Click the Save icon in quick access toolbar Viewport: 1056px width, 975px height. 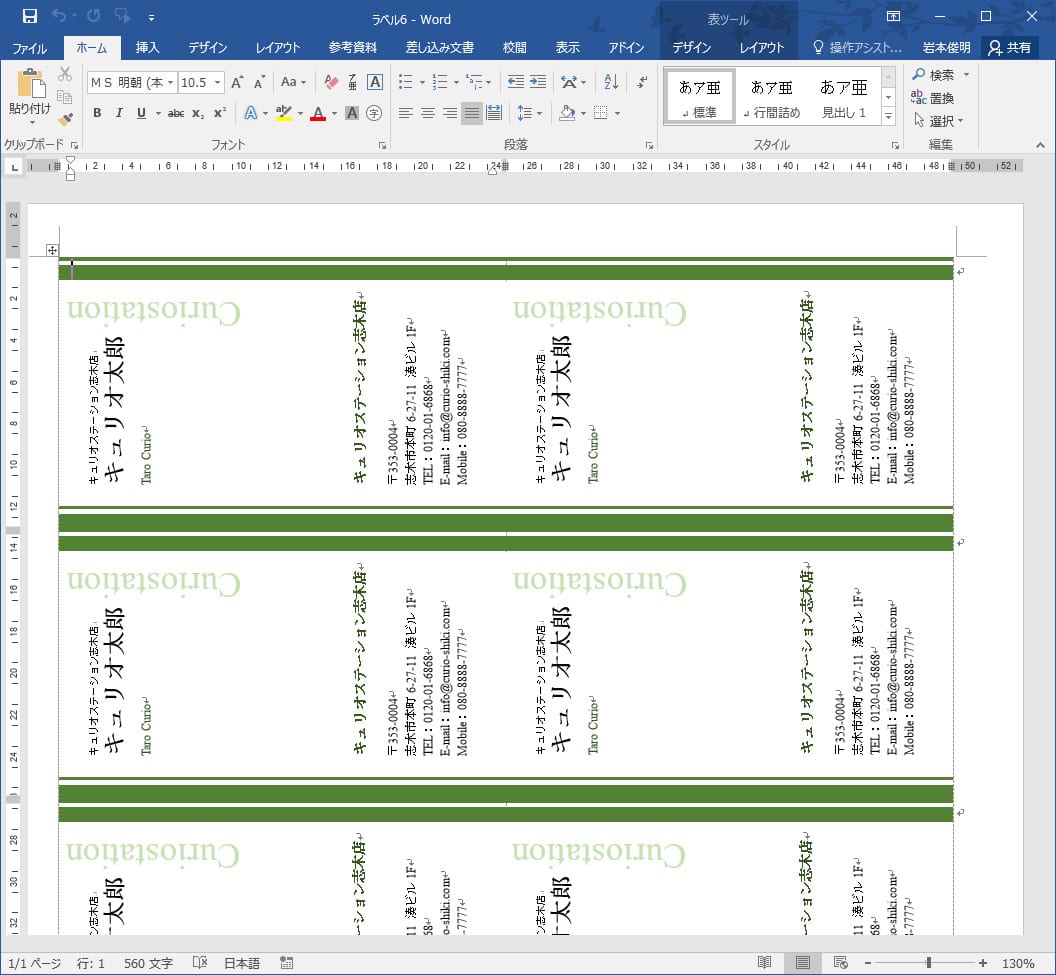[x=30, y=16]
